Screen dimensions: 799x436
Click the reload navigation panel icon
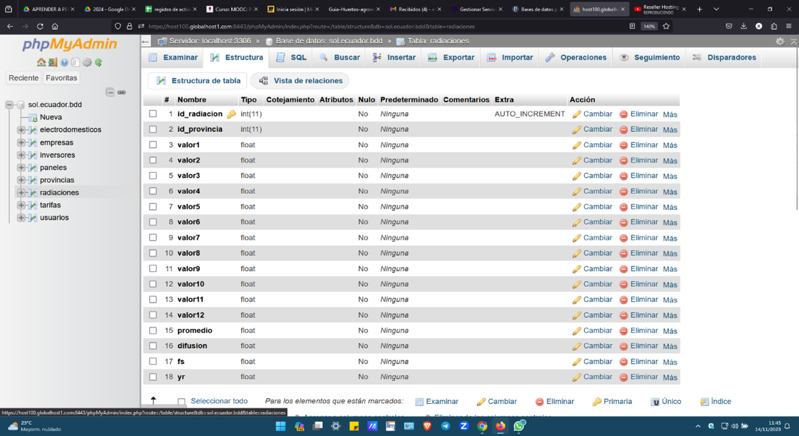pyautogui.click(x=98, y=62)
